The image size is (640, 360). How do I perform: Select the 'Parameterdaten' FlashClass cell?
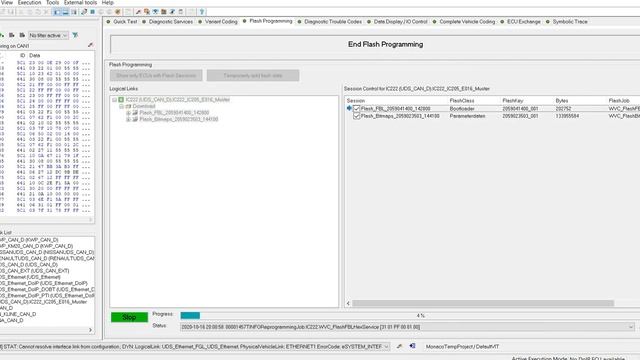point(467,116)
